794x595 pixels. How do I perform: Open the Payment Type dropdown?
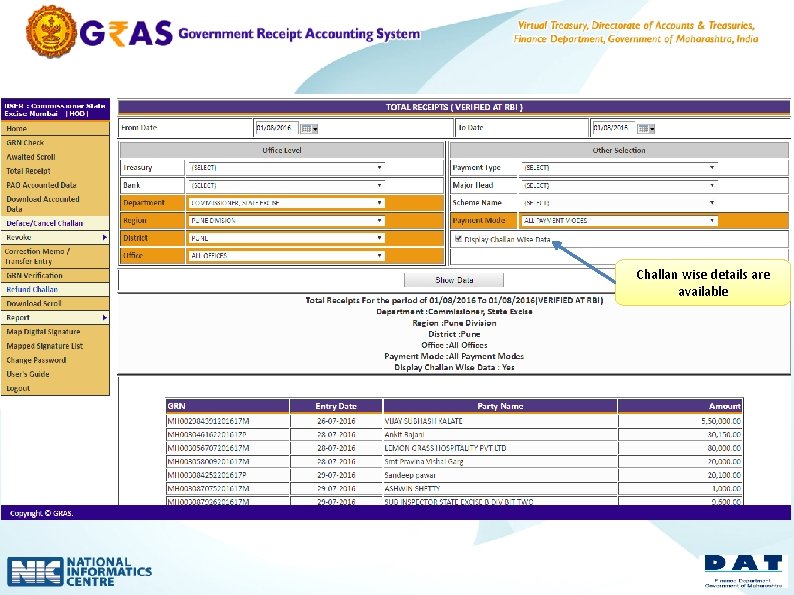click(x=619, y=168)
